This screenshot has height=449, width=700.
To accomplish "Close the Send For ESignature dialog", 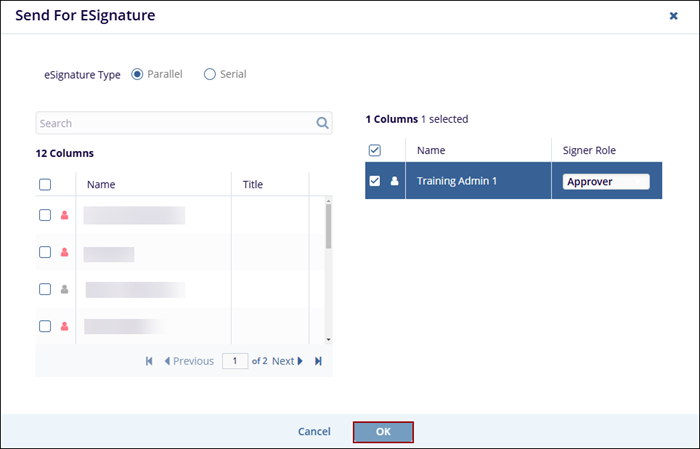I will [673, 16].
